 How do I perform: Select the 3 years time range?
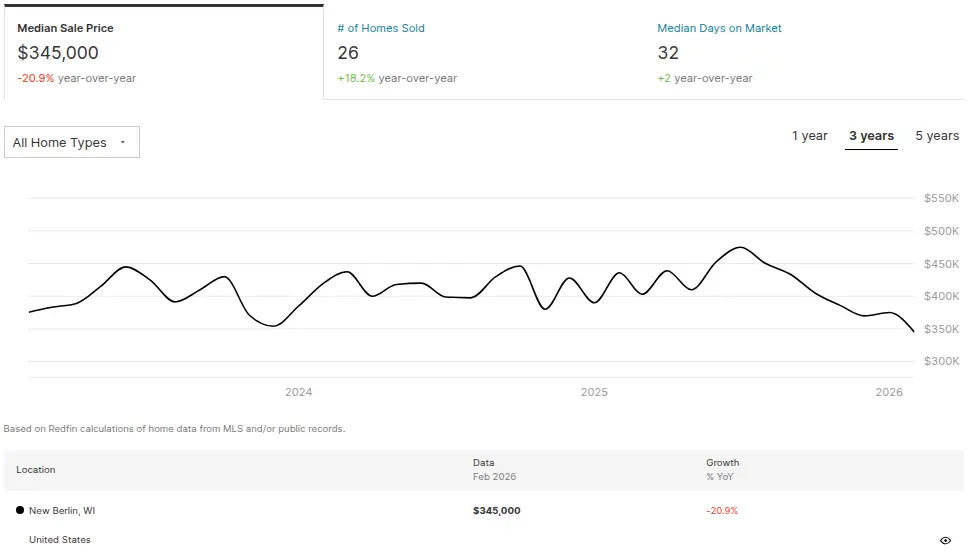click(871, 136)
